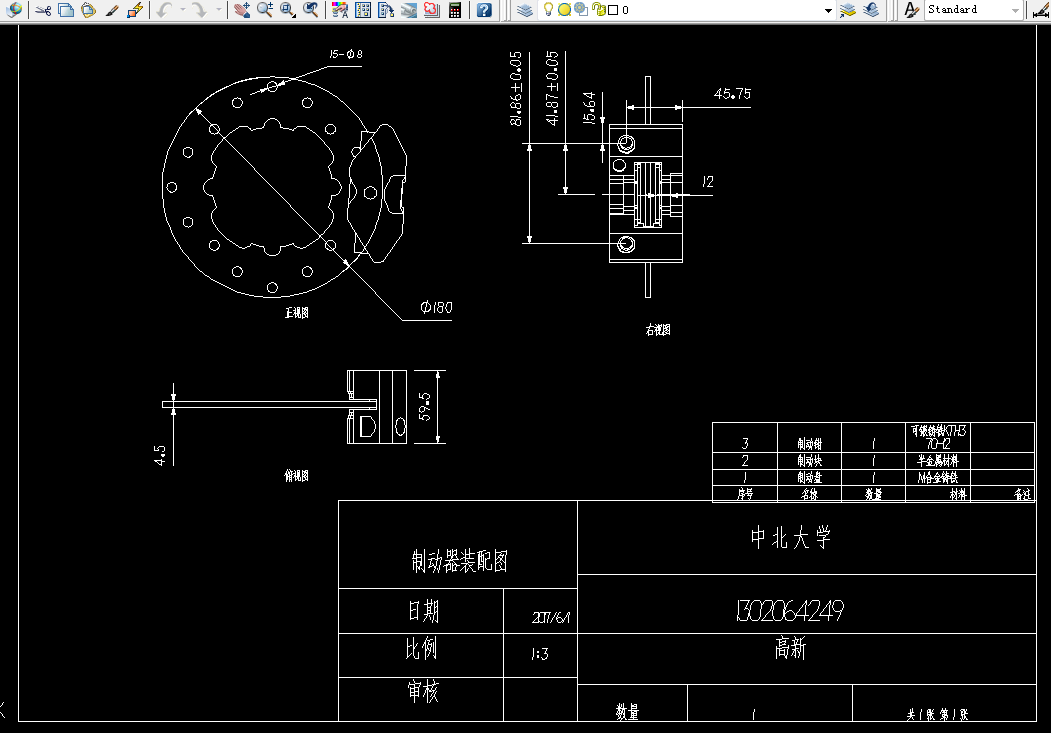
Task: Click the 3D DWF globe publish icon
Action: point(14,9)
